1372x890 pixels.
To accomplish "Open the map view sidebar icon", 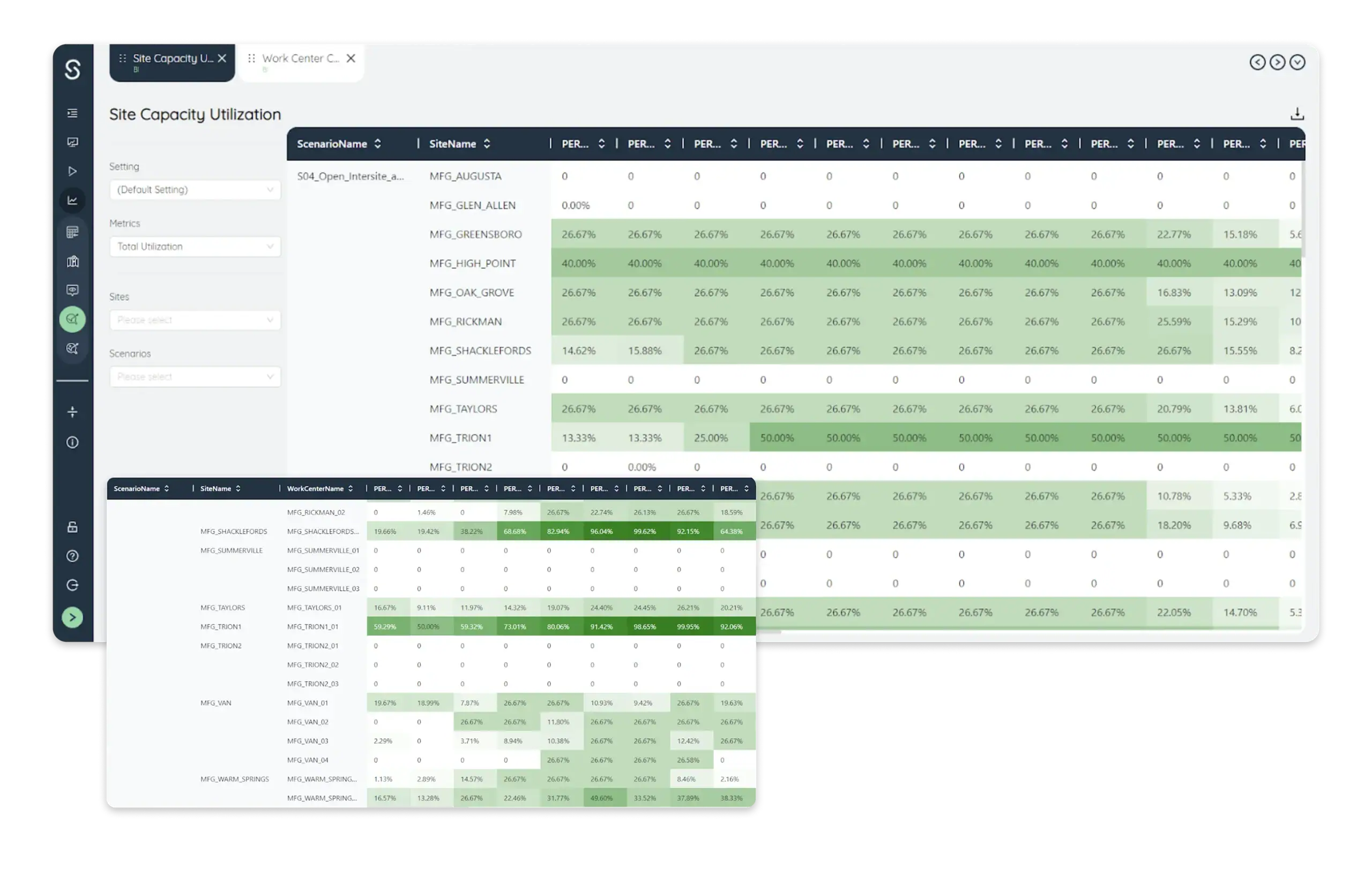I will [x=72, y=261].
